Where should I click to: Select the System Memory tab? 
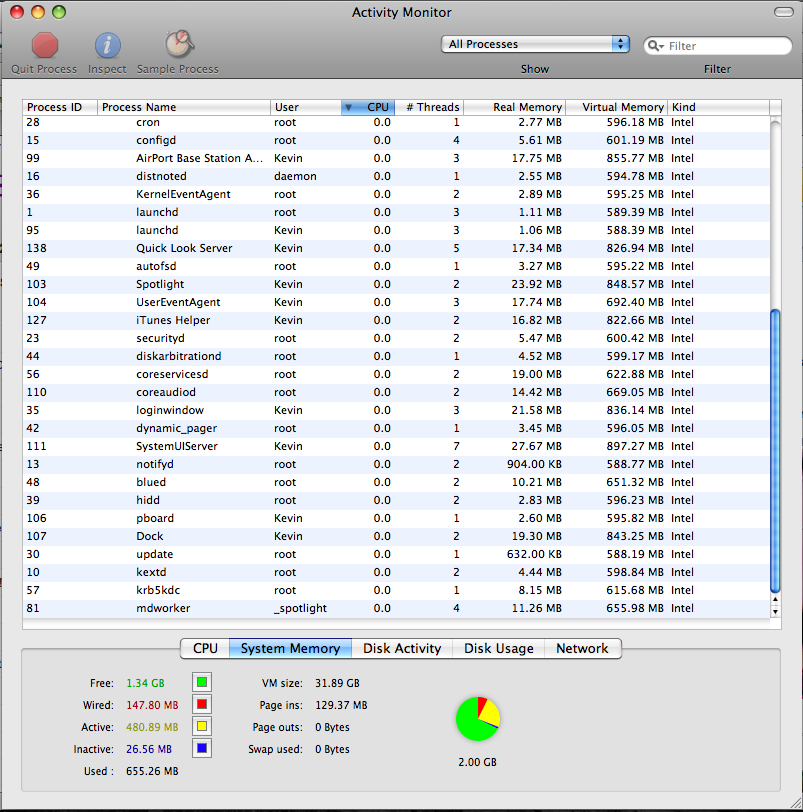point(290,648)
